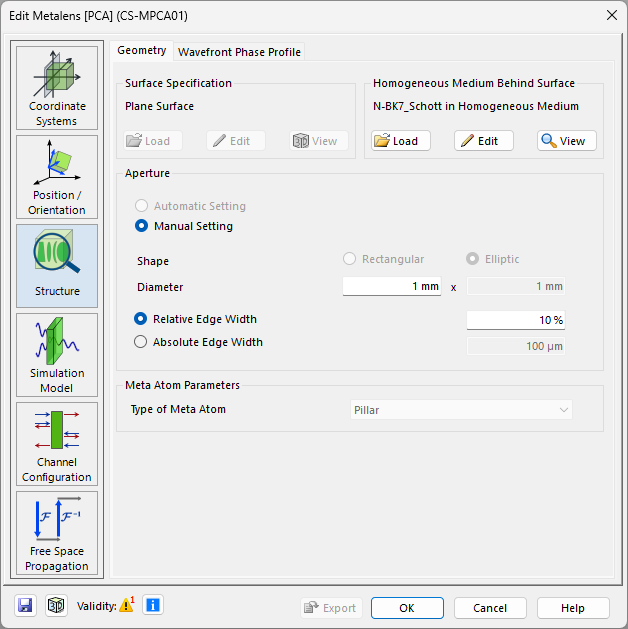Viewport: 628px width, 629px height.
Task: Open the Channel Configuration page
Action: (57, 444)
